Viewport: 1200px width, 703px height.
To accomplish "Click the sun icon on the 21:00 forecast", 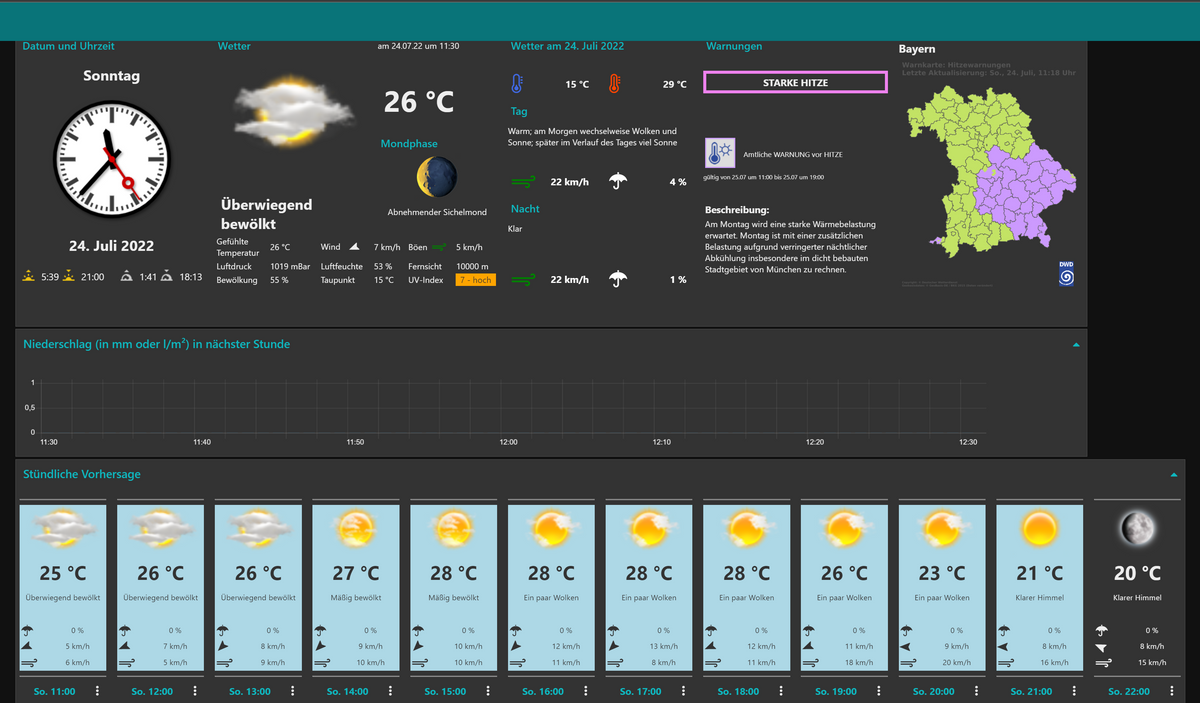I will pyautogui.click(x=1039, y=528).
